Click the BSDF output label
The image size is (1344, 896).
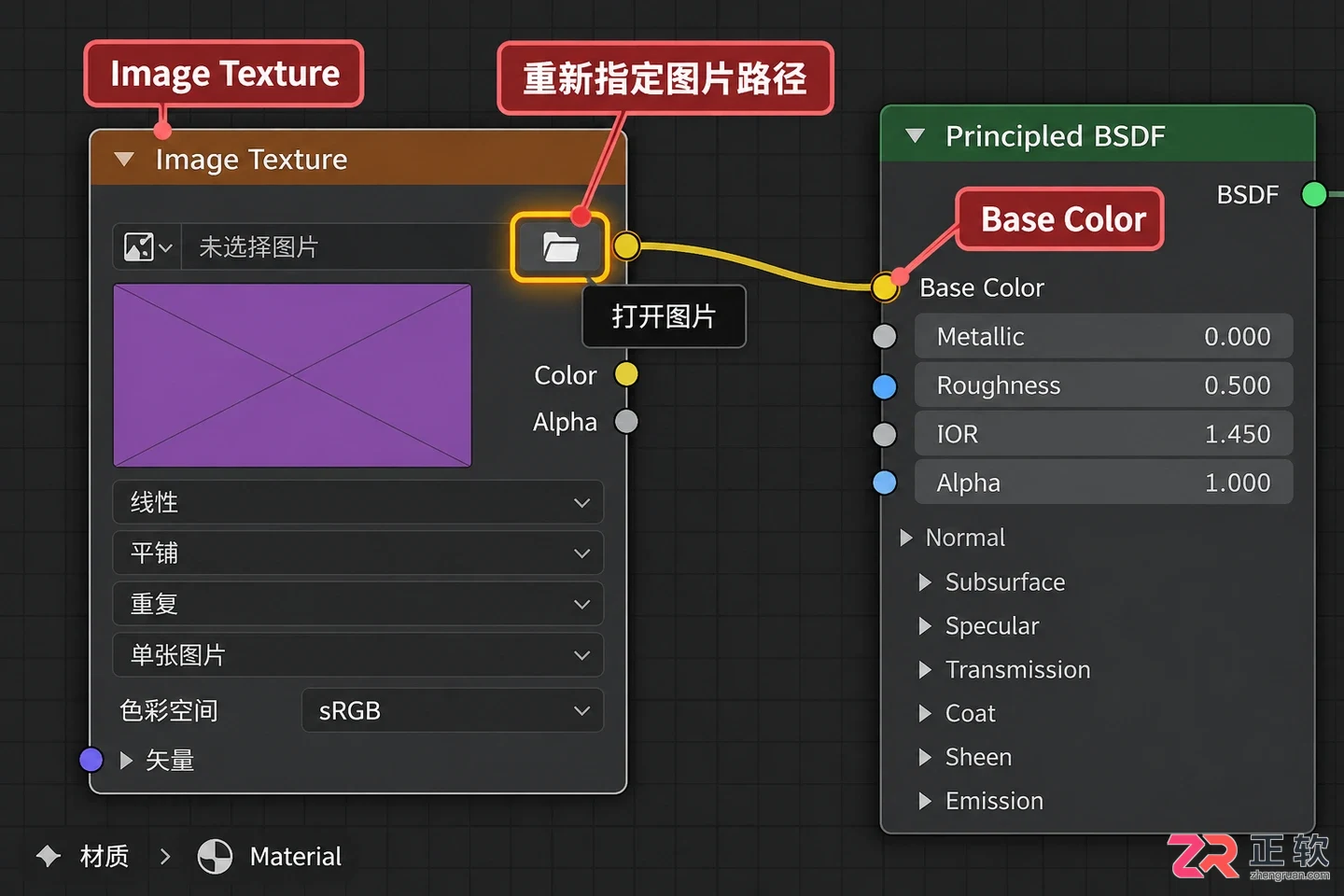click(x=1248, y=195)
